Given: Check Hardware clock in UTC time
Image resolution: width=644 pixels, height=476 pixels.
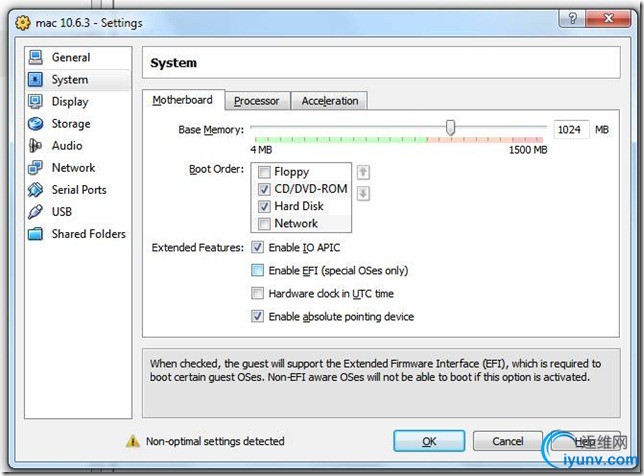Looking at the screenshot, I should click(x=258, y=293).
